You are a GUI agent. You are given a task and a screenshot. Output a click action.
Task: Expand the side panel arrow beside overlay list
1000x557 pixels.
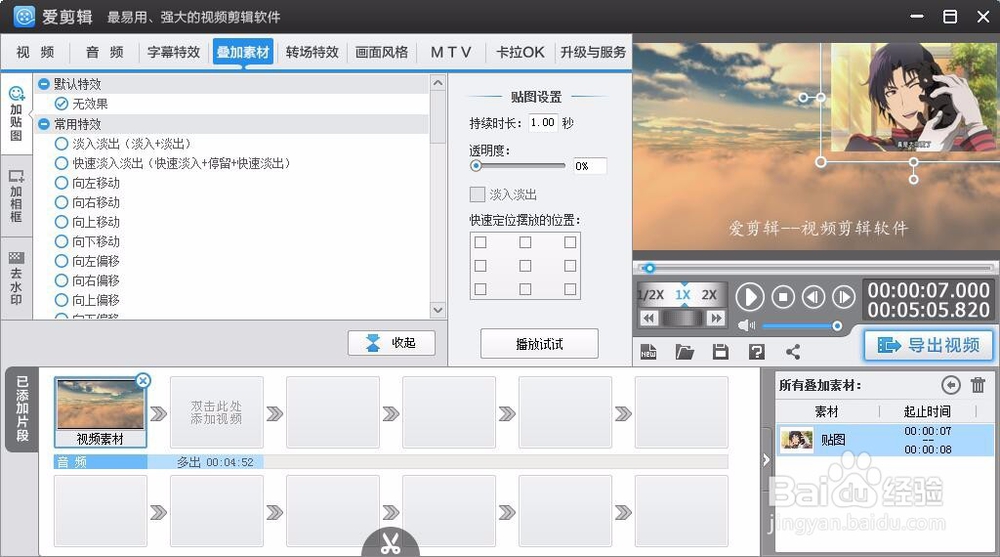click(766, 460)
